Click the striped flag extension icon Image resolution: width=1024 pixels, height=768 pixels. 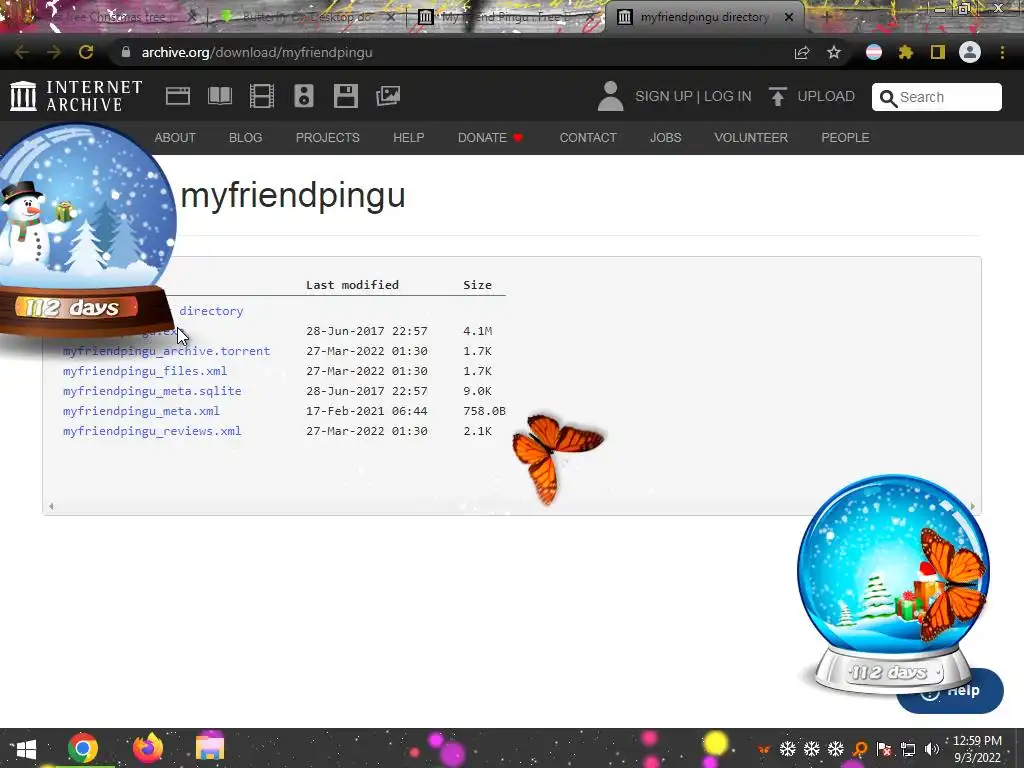tap(874, 52)
